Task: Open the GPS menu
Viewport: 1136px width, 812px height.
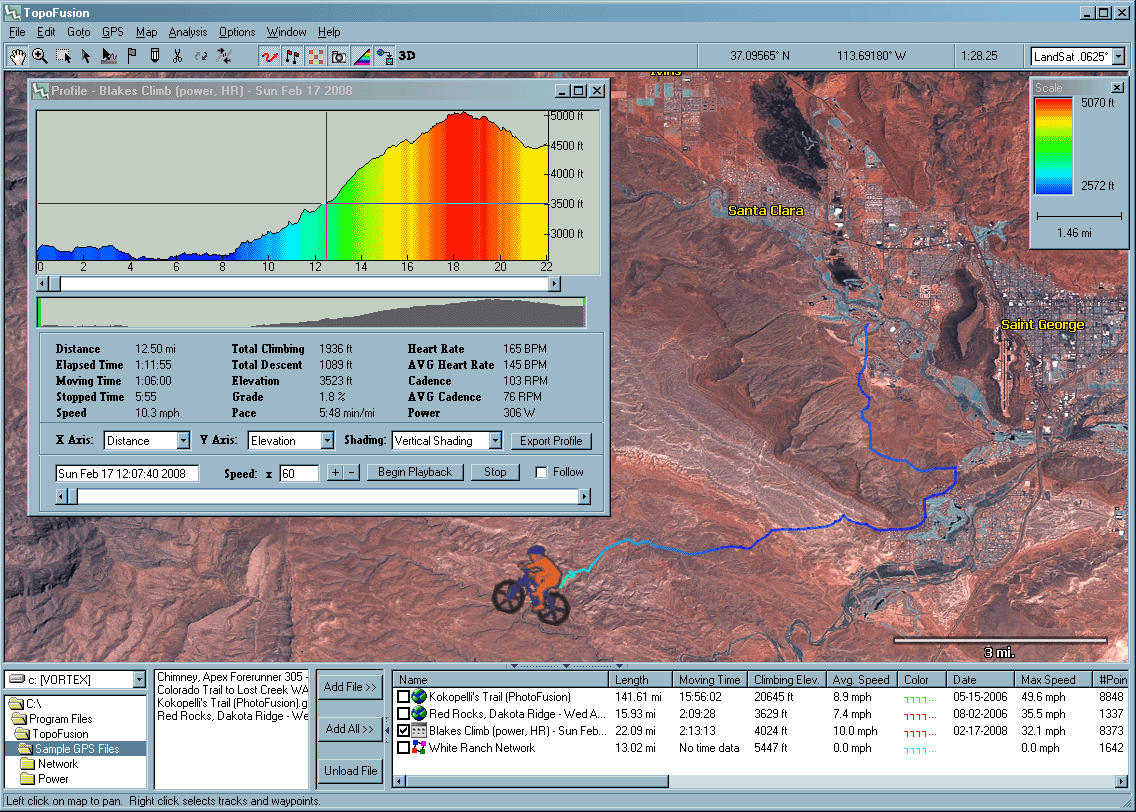Action: tap(112, 32)
